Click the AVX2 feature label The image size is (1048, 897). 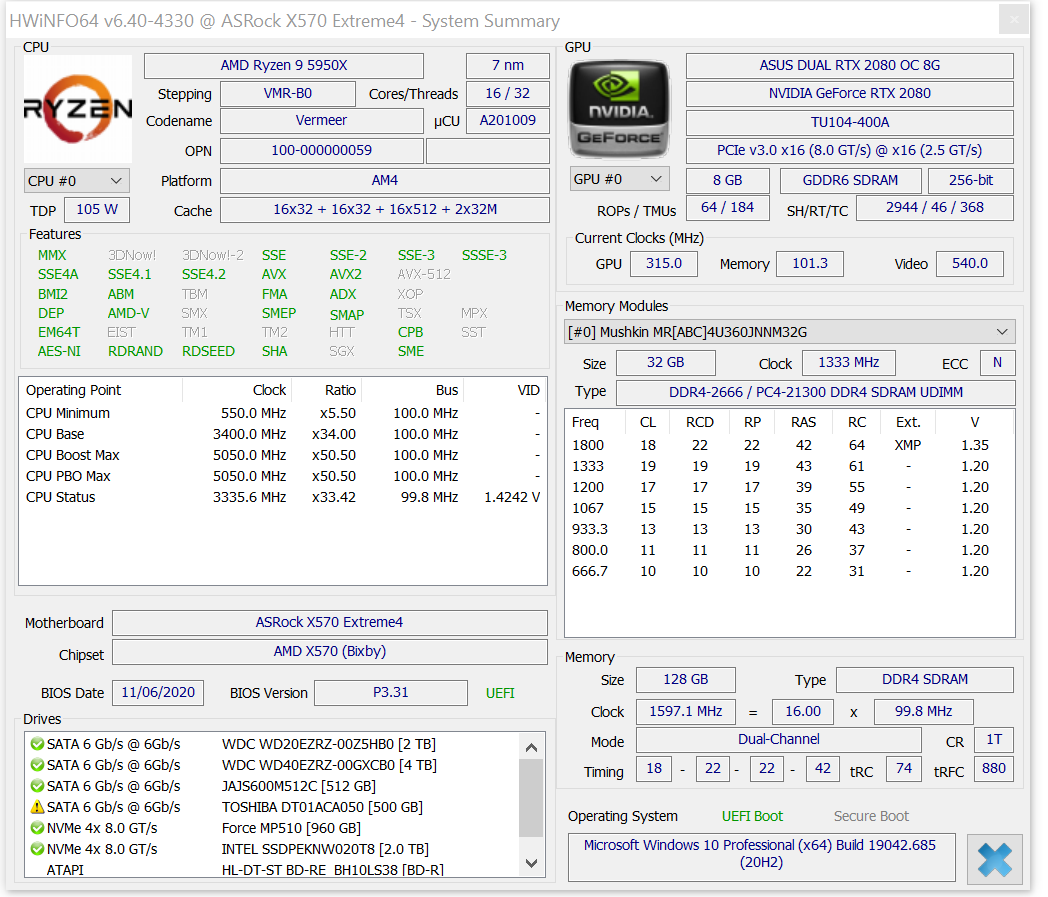click(346, 275)
